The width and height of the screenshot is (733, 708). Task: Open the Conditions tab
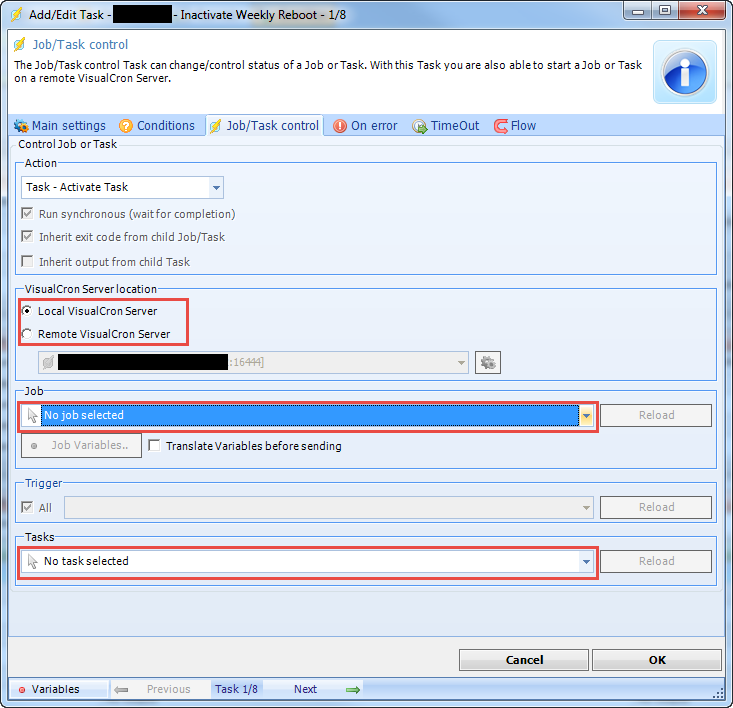tap(157, 126)
